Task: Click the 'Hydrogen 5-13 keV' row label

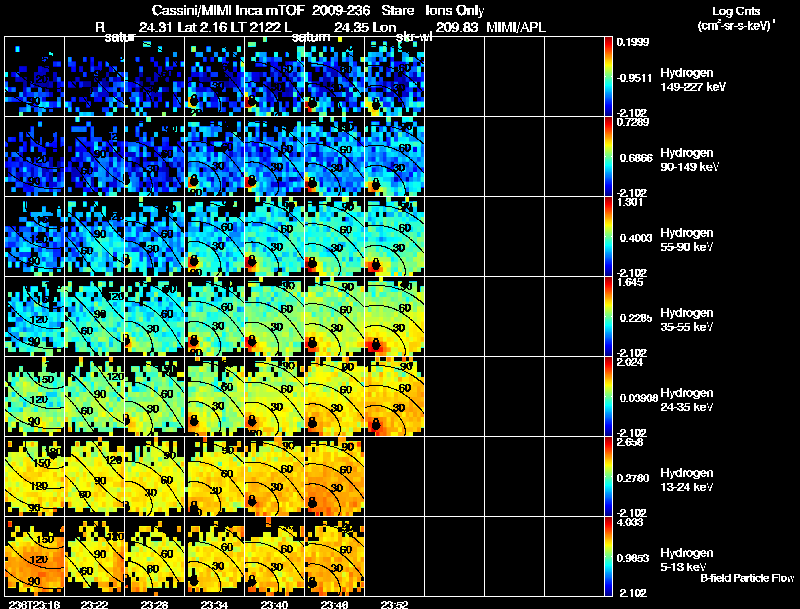Action: coord(687,560)
